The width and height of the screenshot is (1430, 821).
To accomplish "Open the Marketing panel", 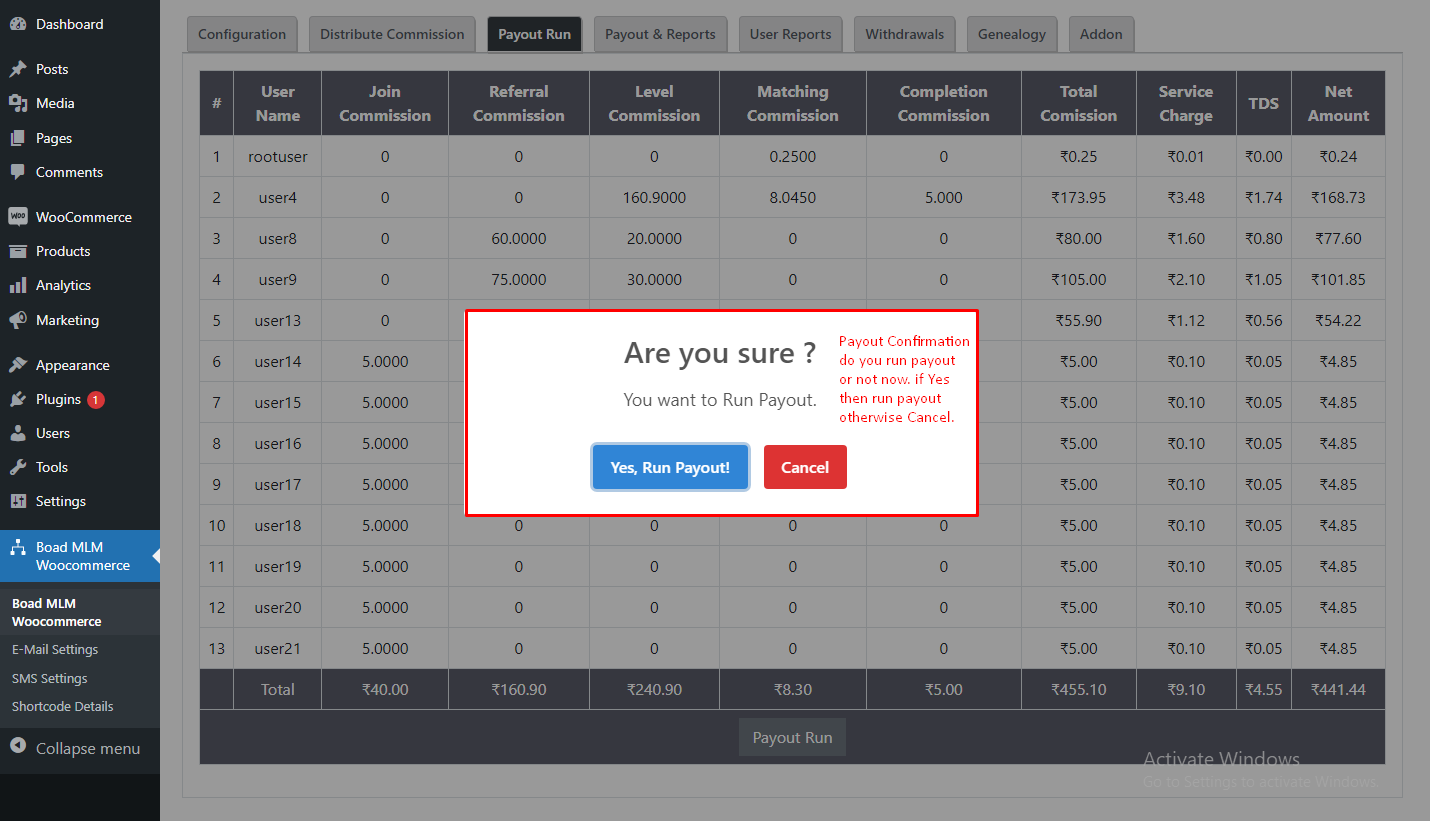I will pyautogui.click(x=66, y=320).
